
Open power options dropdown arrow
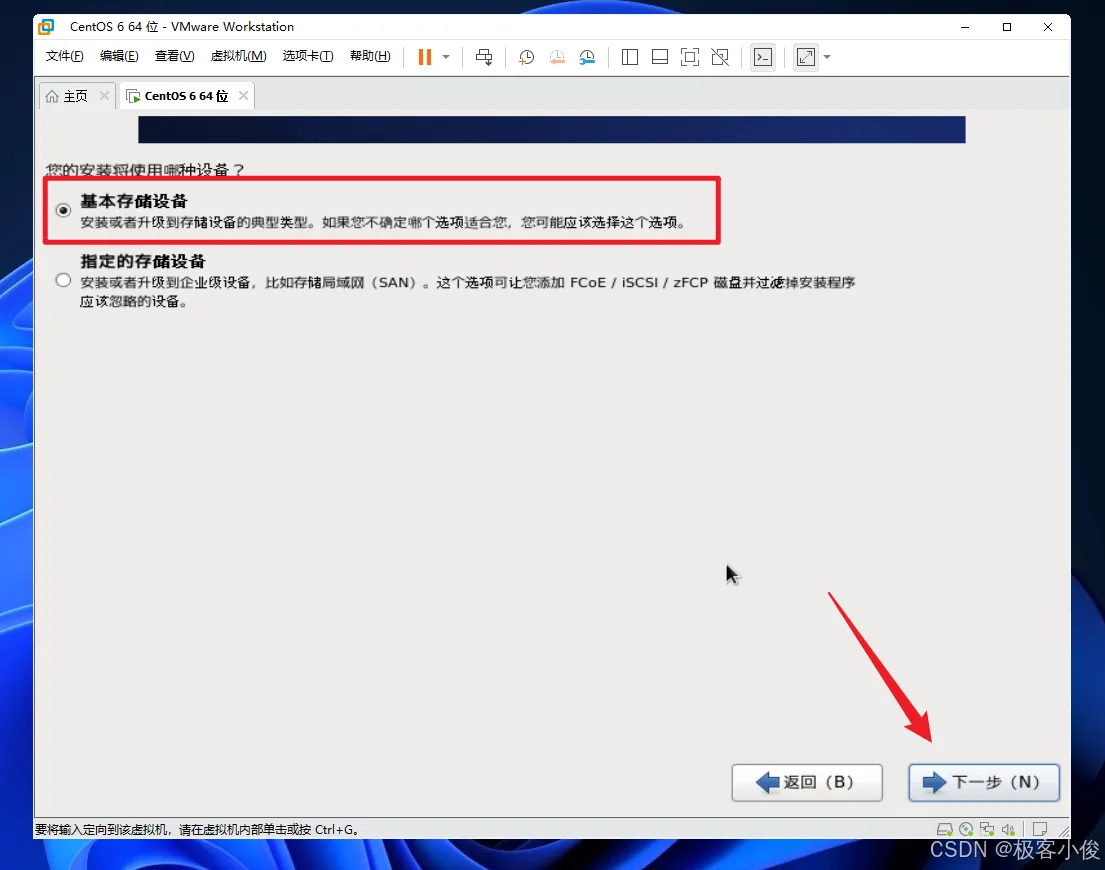446,57
